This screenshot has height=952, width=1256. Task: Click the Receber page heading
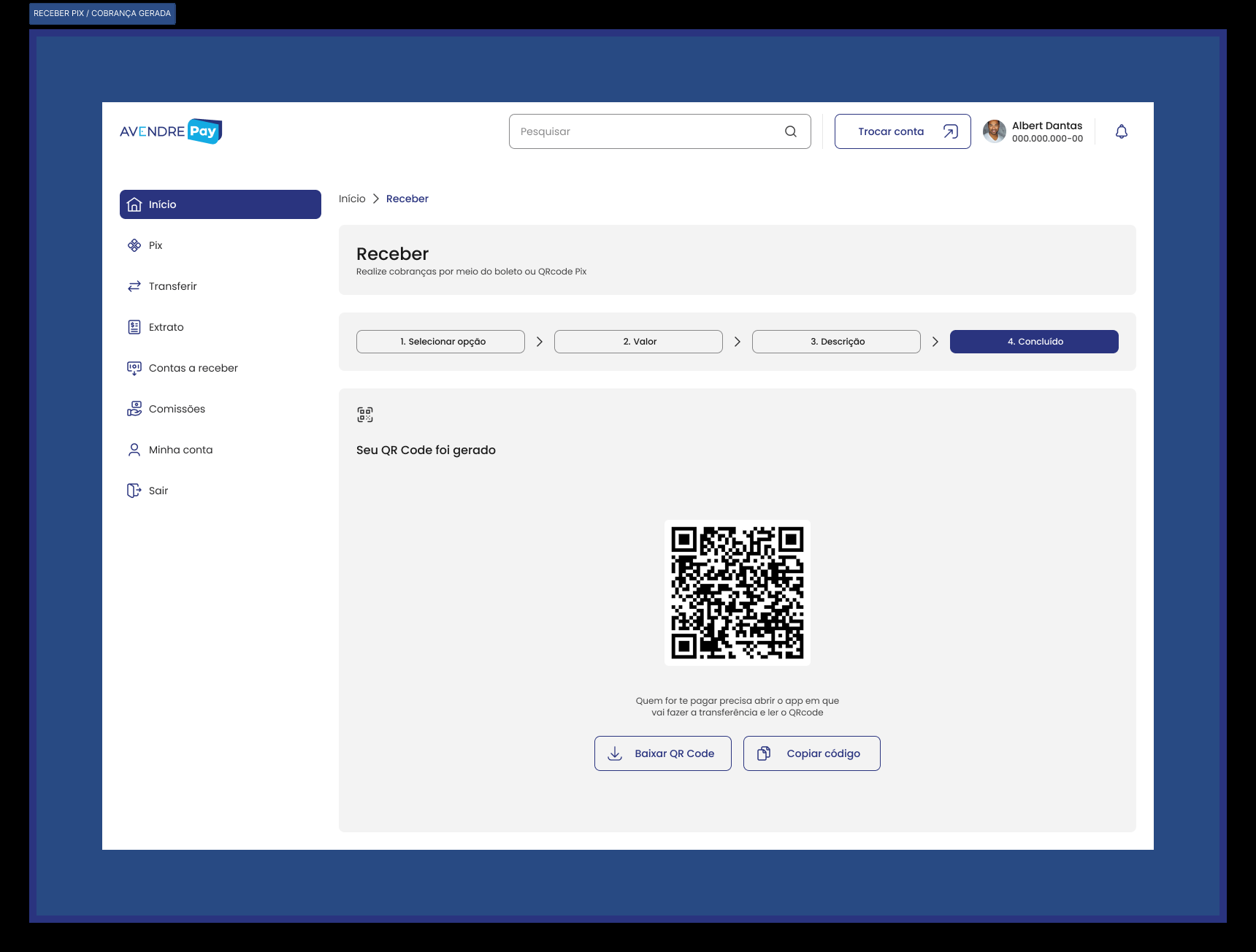tap(393, 254)
